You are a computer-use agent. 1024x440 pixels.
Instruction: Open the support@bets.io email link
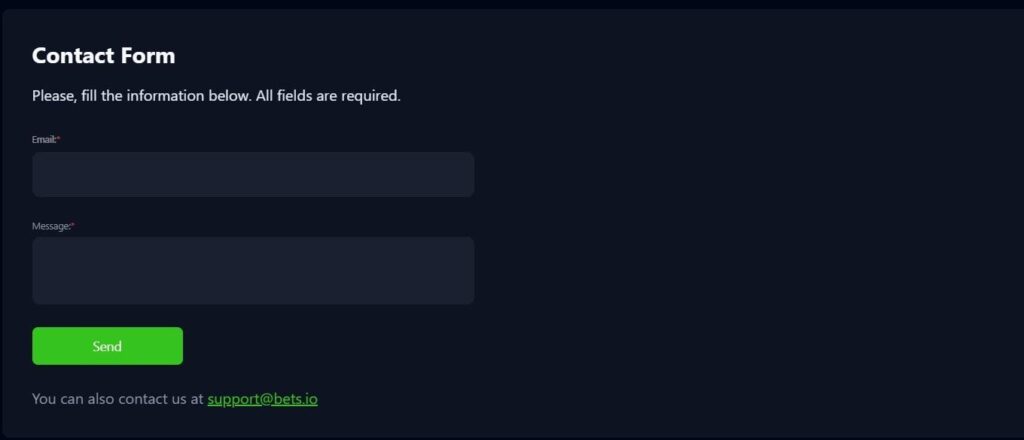click(x=262, y=399)
